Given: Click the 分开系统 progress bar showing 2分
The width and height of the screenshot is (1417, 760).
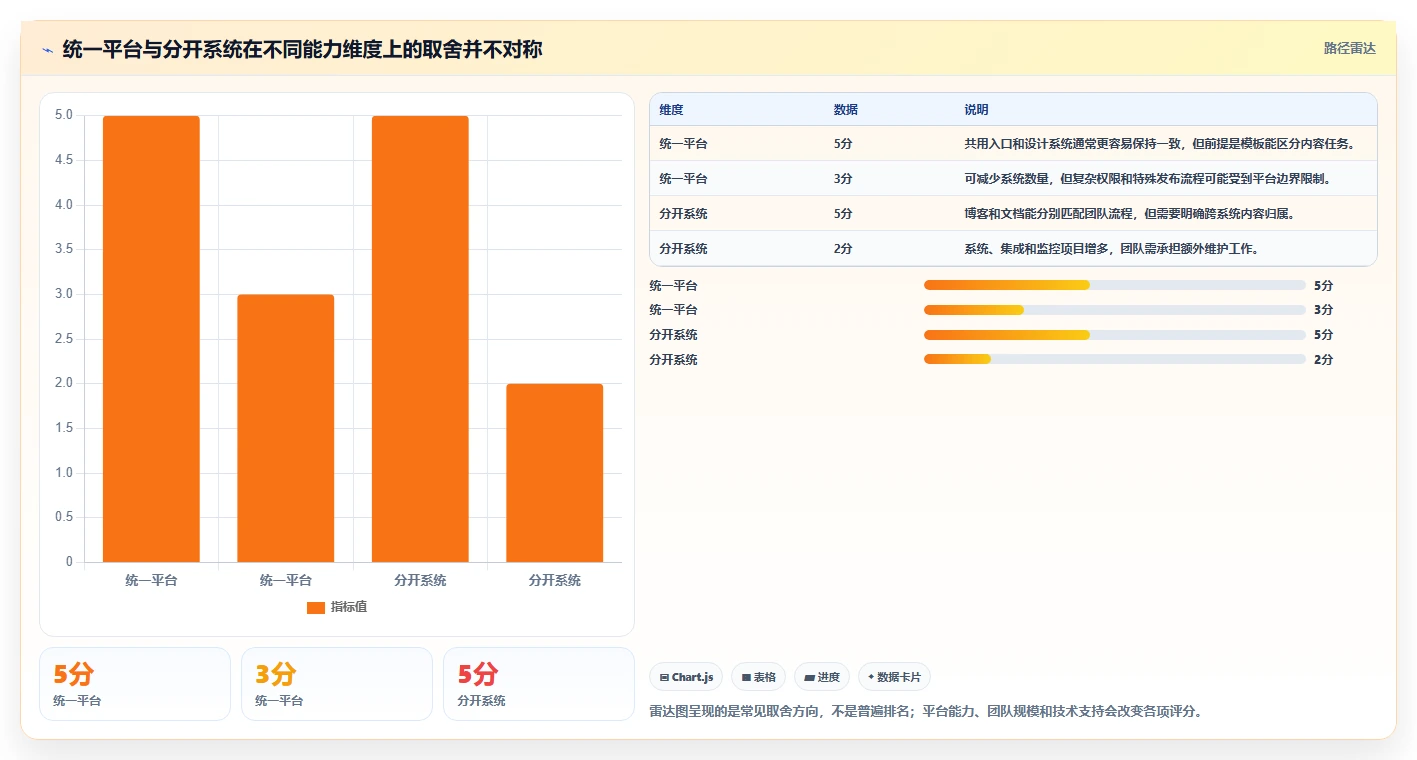Looking at the screenshot, I should click(1115, 360).
